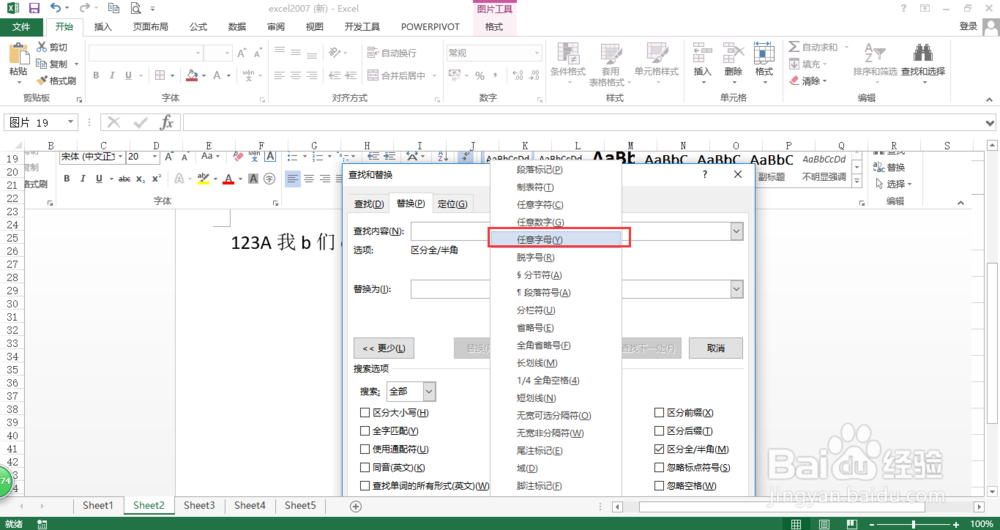The image size is (1000, 530).
Task: Cut the selection with the scissors icon
Action: [52, 47]
